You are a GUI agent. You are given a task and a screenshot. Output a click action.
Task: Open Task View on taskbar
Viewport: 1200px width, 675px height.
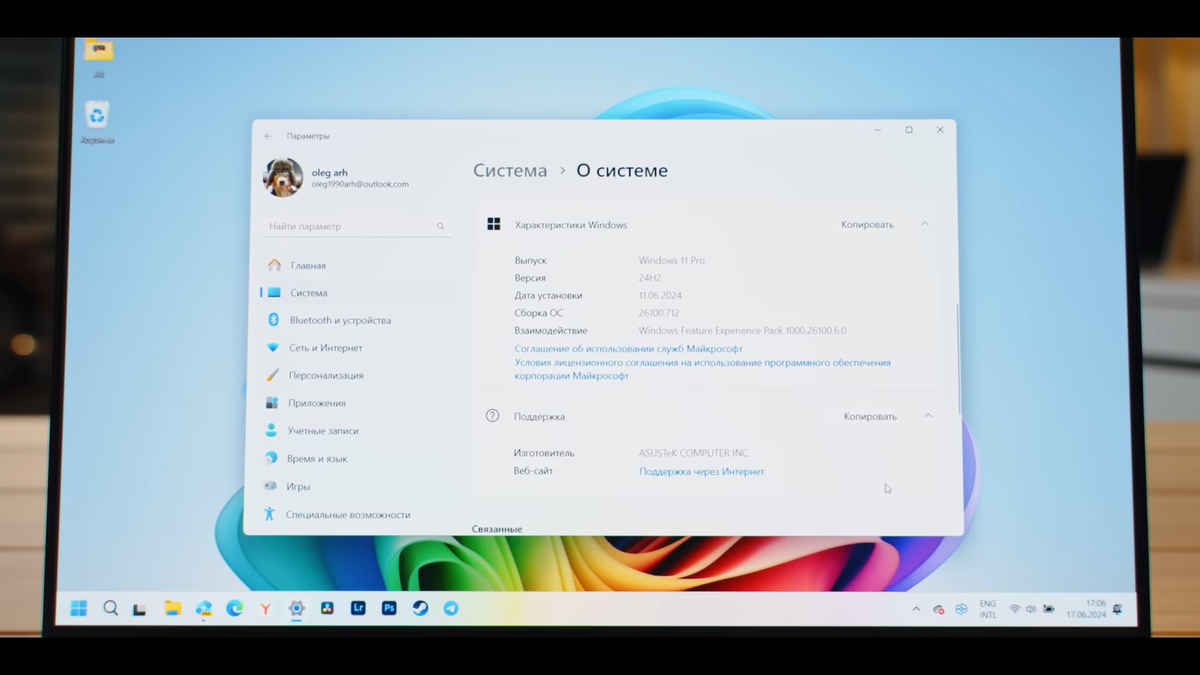140,609
